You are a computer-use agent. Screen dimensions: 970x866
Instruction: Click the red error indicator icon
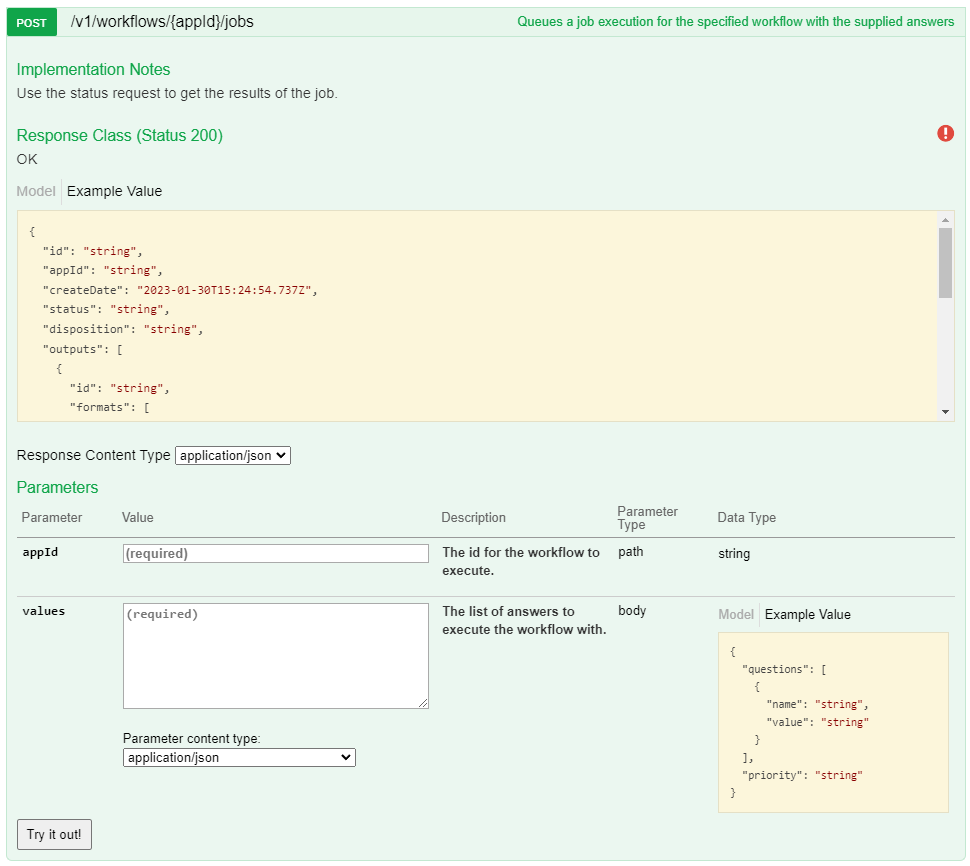[945, 133]
